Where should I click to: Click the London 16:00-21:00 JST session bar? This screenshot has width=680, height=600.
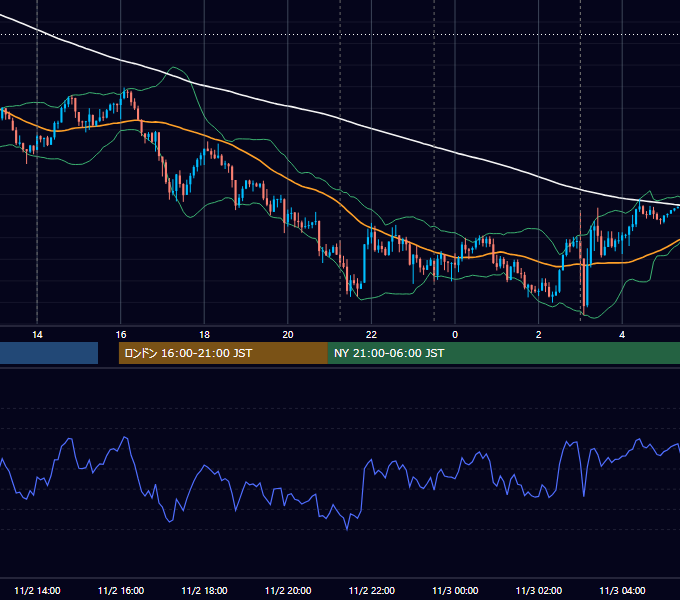point(223,353)
